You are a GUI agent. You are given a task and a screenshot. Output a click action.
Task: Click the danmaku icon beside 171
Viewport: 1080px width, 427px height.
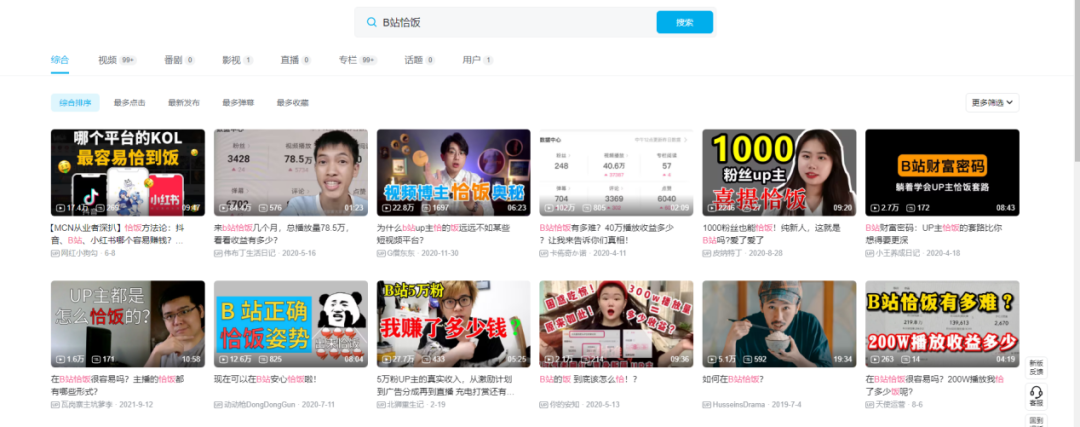tap(96, 359)
